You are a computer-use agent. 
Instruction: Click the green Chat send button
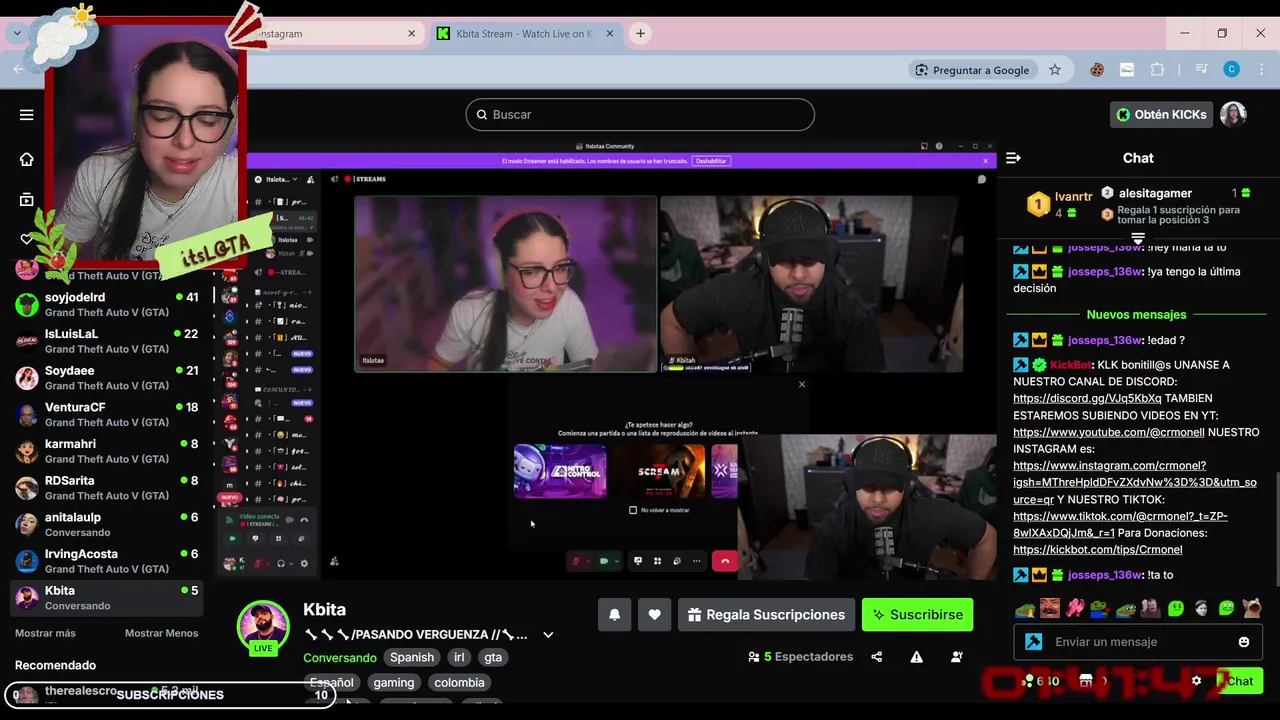click(1240, 681)
